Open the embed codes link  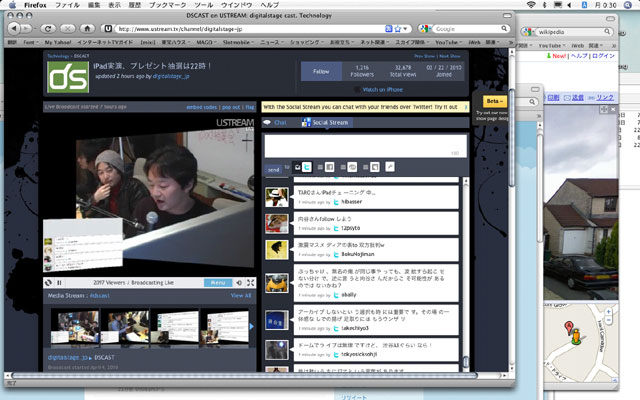(202, 107)
